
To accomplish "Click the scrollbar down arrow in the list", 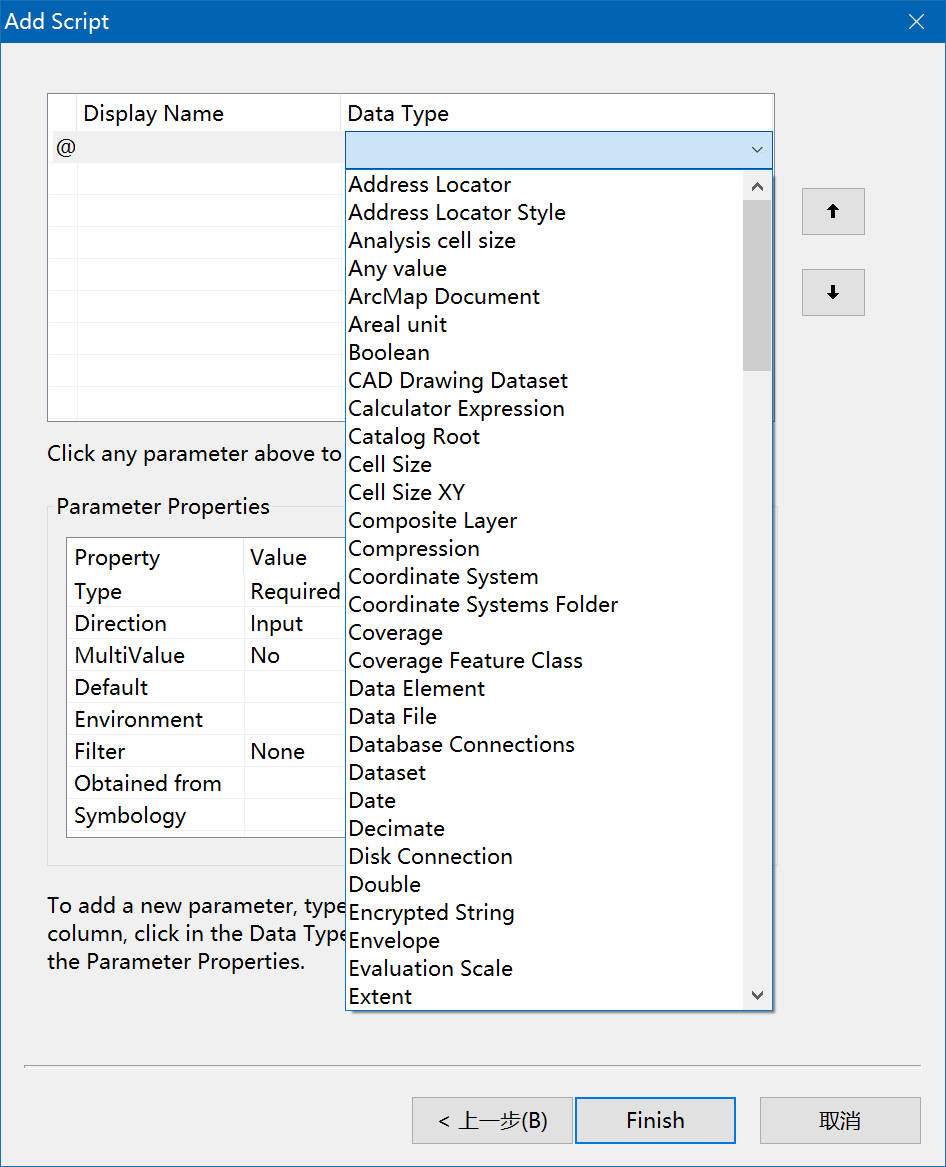I will 758,995.
